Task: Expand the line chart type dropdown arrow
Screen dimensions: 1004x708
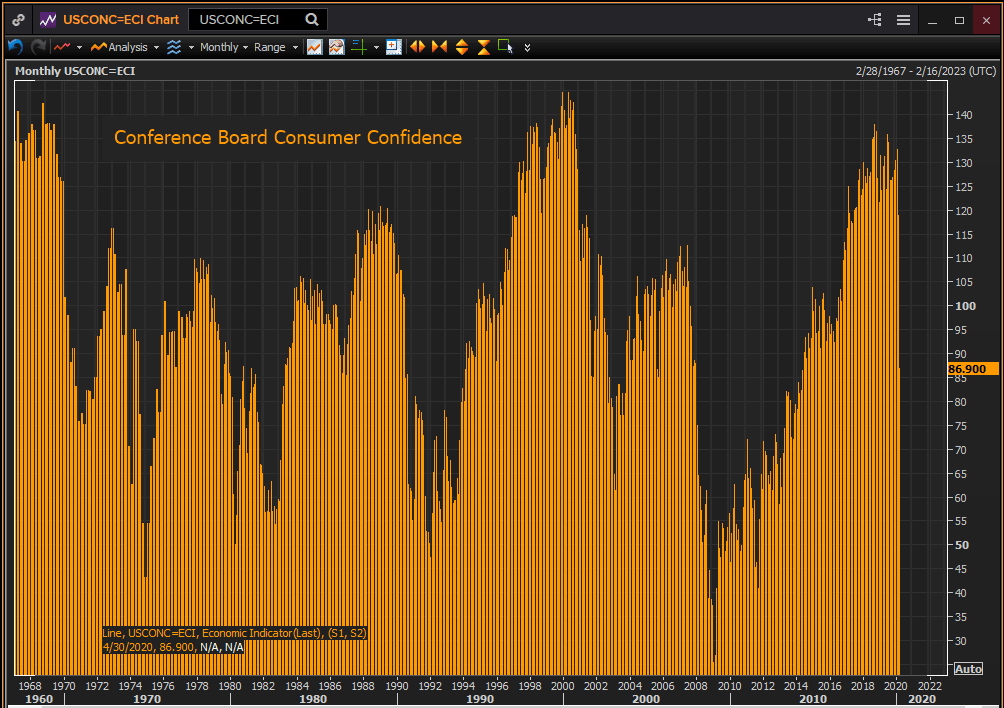Action: tap(79, 47)
